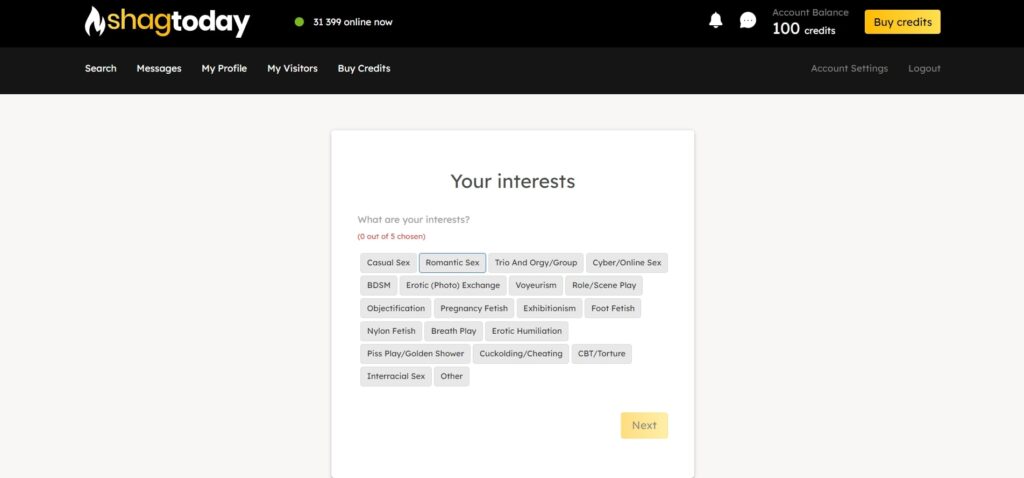
Task: Click the Logout link
Action: coord(924,69)
